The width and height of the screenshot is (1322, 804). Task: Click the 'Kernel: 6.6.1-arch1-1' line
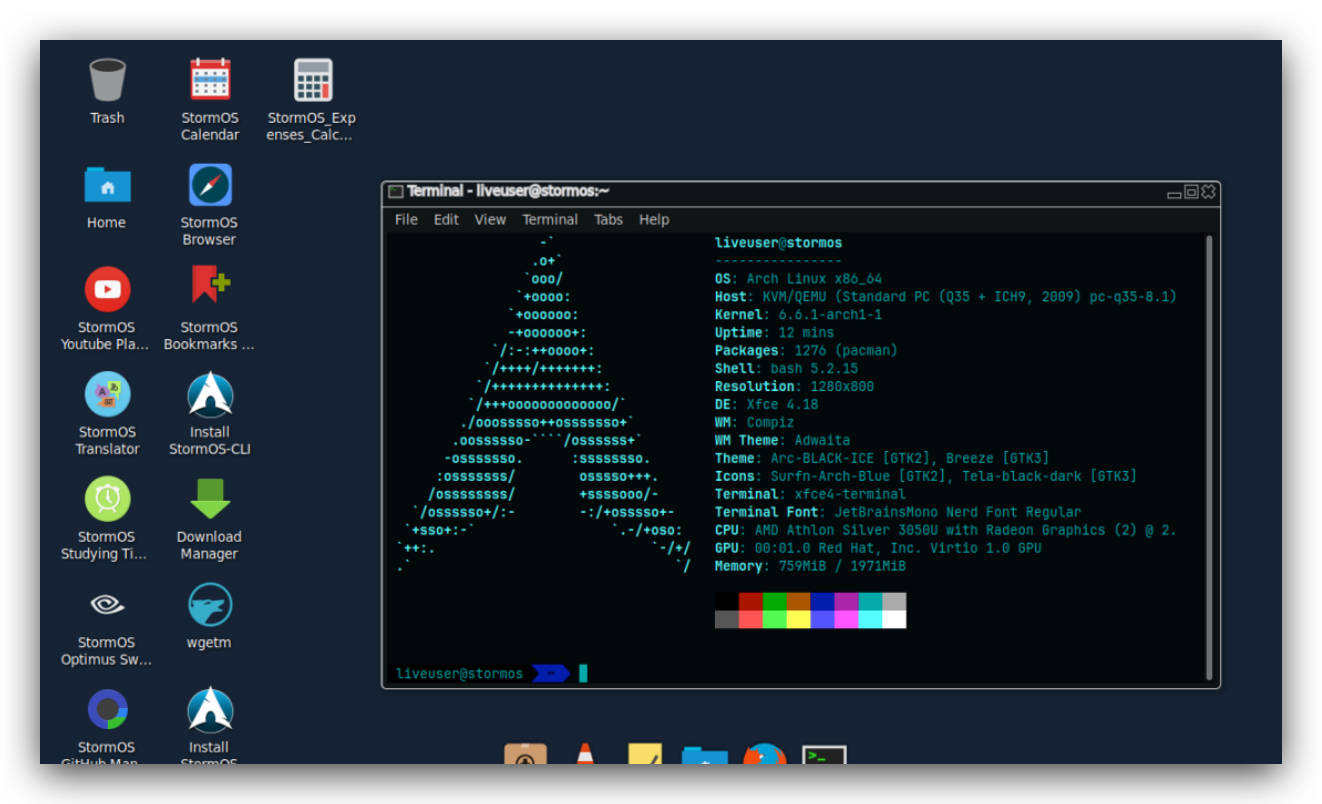[798, 315]
